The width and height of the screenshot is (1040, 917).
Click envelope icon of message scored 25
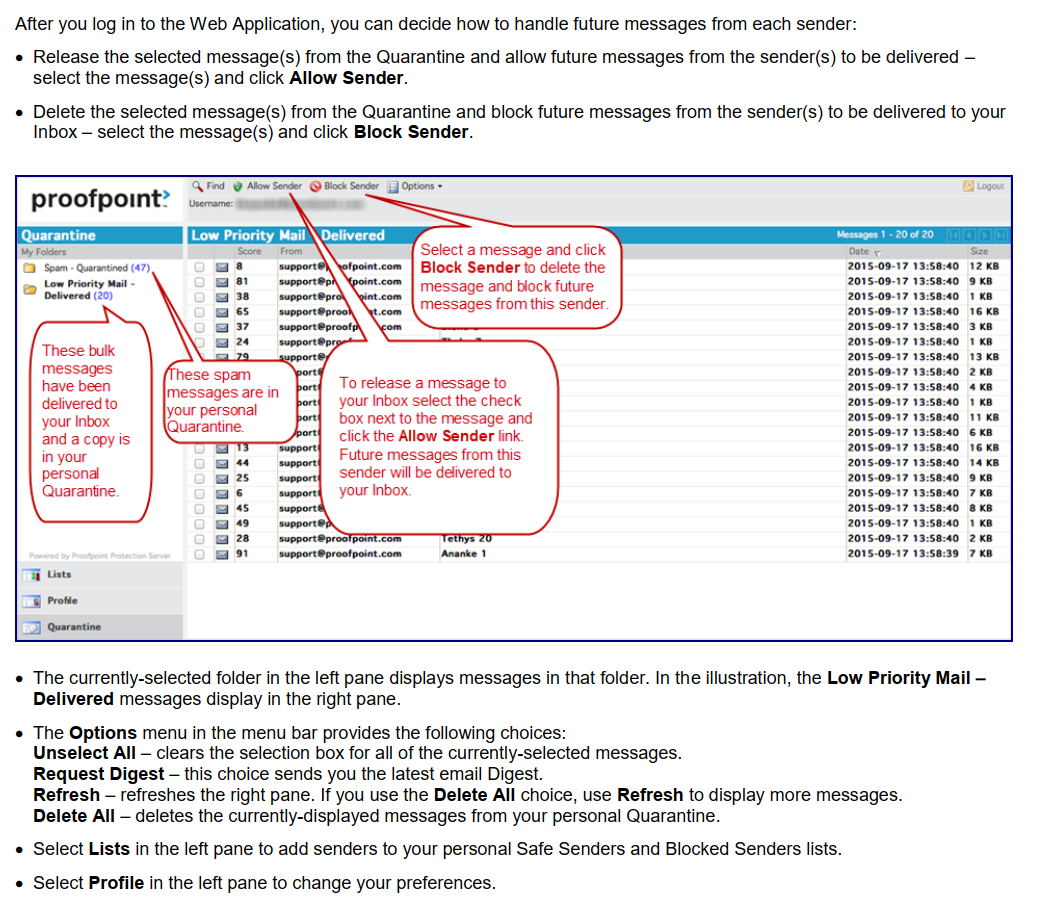222,479
